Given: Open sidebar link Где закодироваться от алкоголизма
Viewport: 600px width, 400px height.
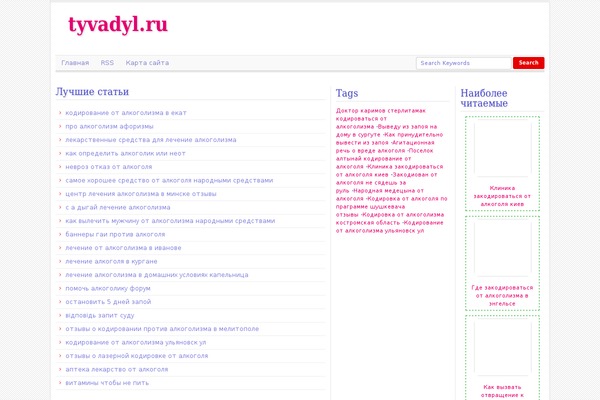Looking at the screenshot, I should [x=502, y=296].
